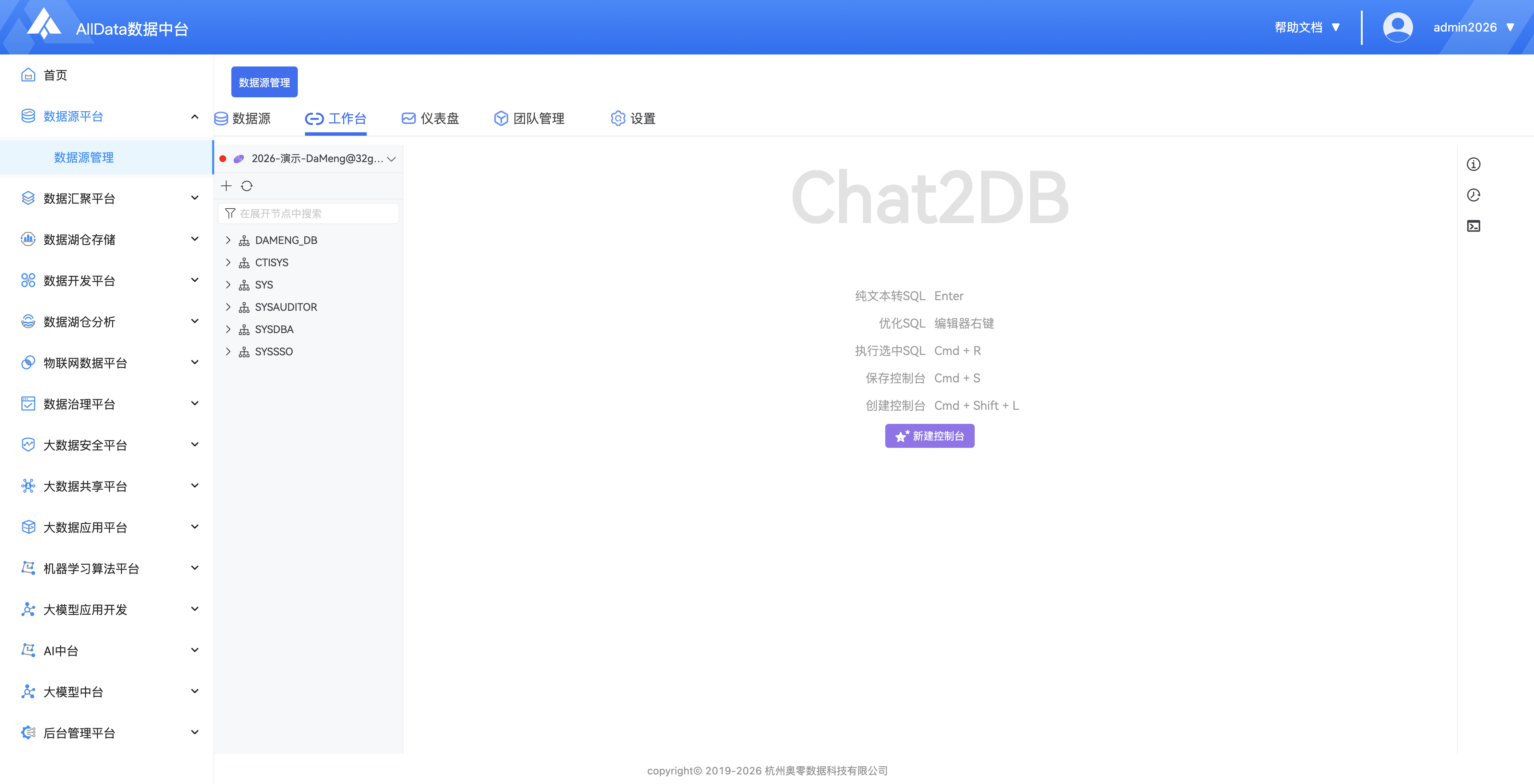Expand the SYSSSO schema node
This screenshot has width=1534, height=784.
[x=228, y=351]
